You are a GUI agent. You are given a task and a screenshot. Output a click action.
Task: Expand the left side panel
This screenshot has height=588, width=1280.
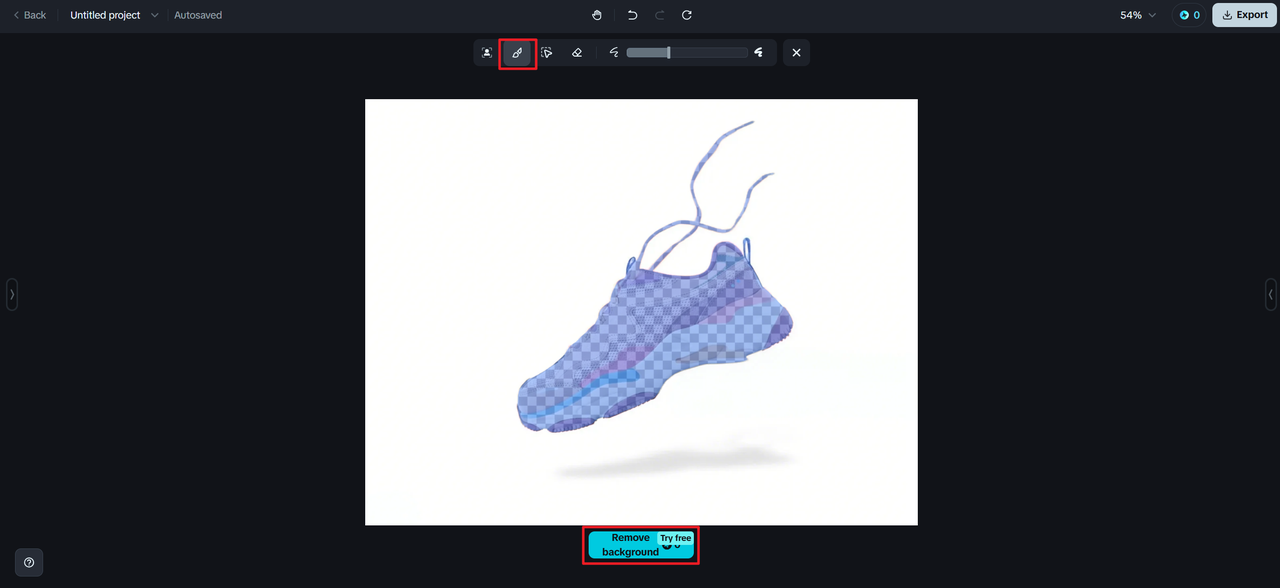[12, 295]
